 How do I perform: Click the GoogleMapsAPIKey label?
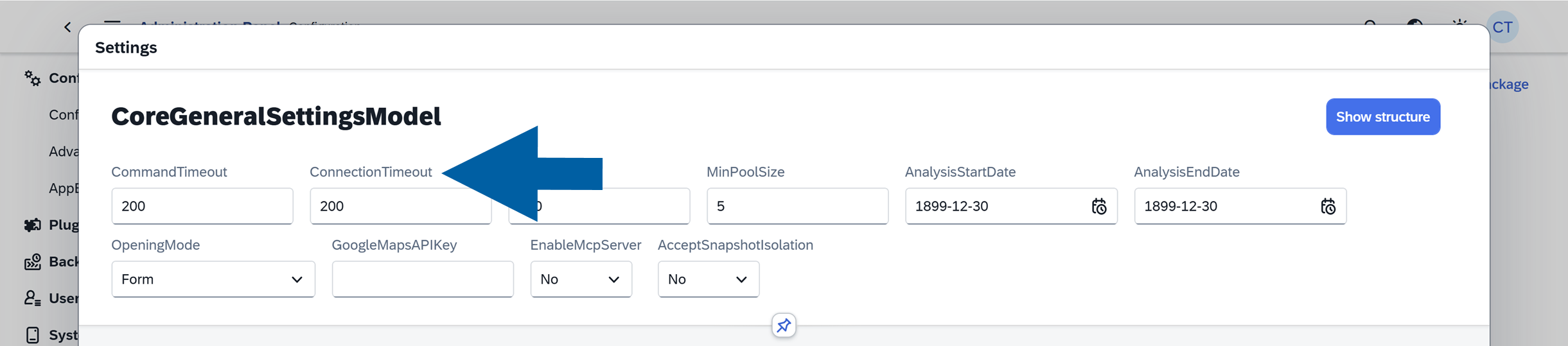394,245
